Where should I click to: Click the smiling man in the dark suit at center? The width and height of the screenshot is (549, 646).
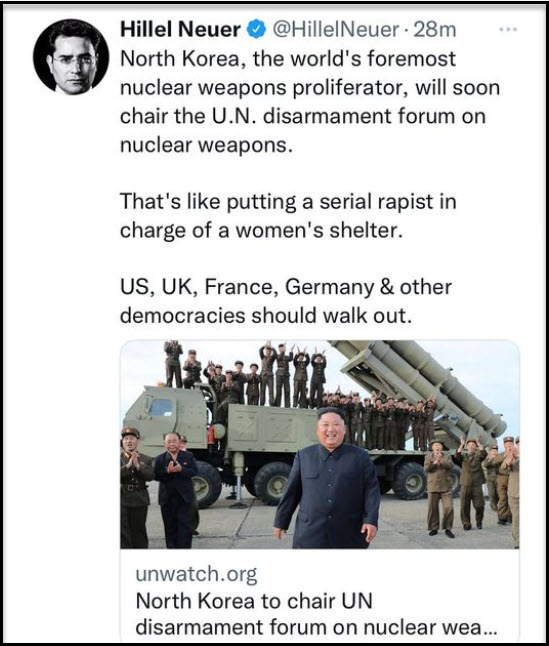(x=328, y=478)
